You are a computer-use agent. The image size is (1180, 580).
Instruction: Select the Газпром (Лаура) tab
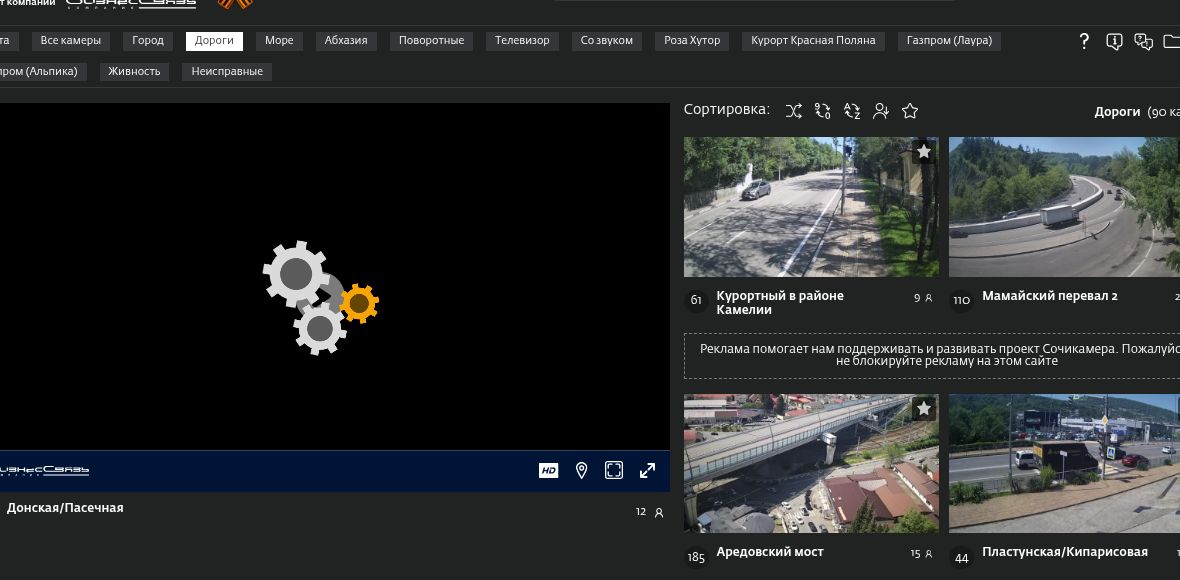coord(950,41)
